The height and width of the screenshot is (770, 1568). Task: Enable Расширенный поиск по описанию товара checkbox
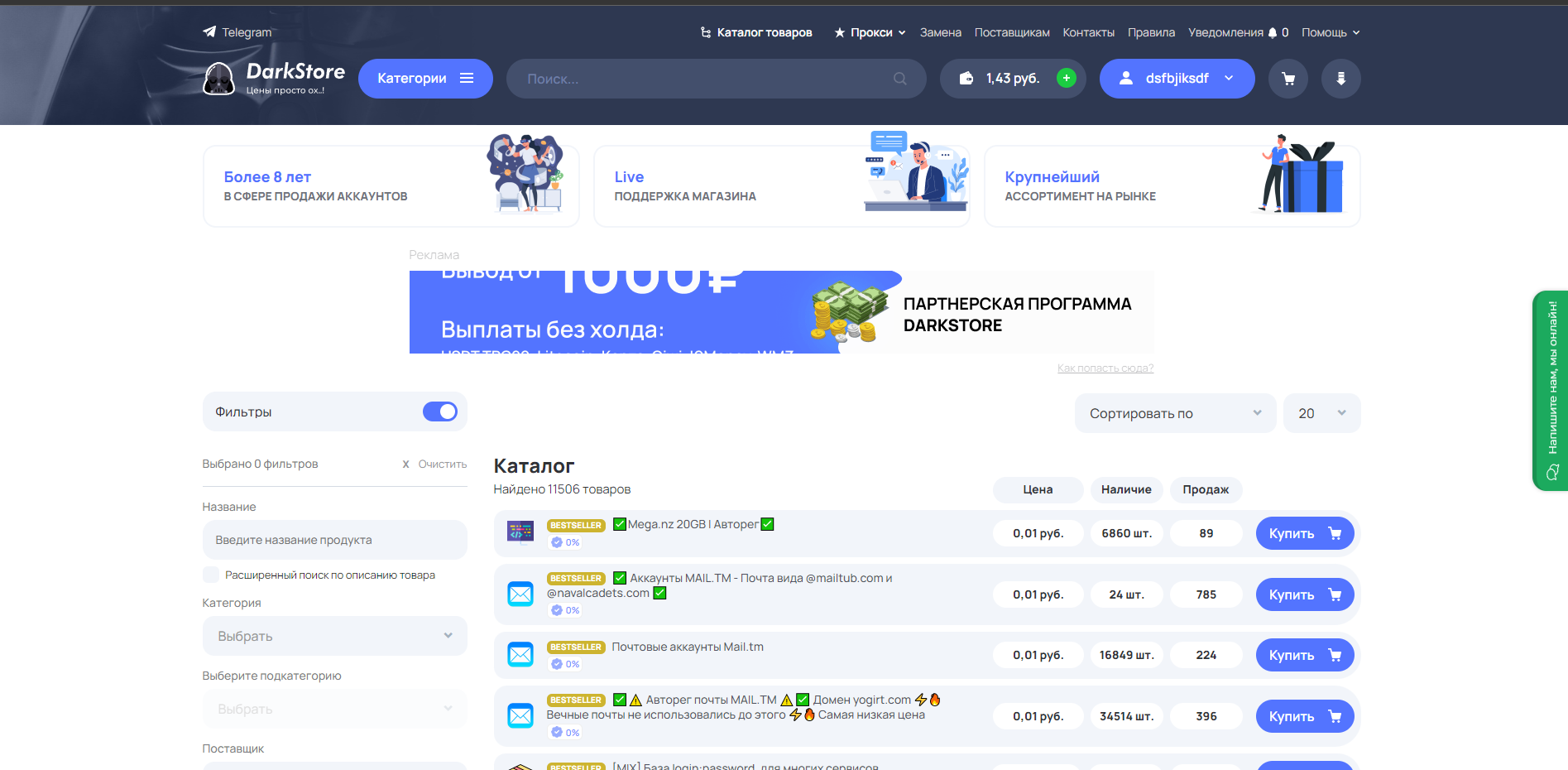pyautogui.click(x=211, y=575)
